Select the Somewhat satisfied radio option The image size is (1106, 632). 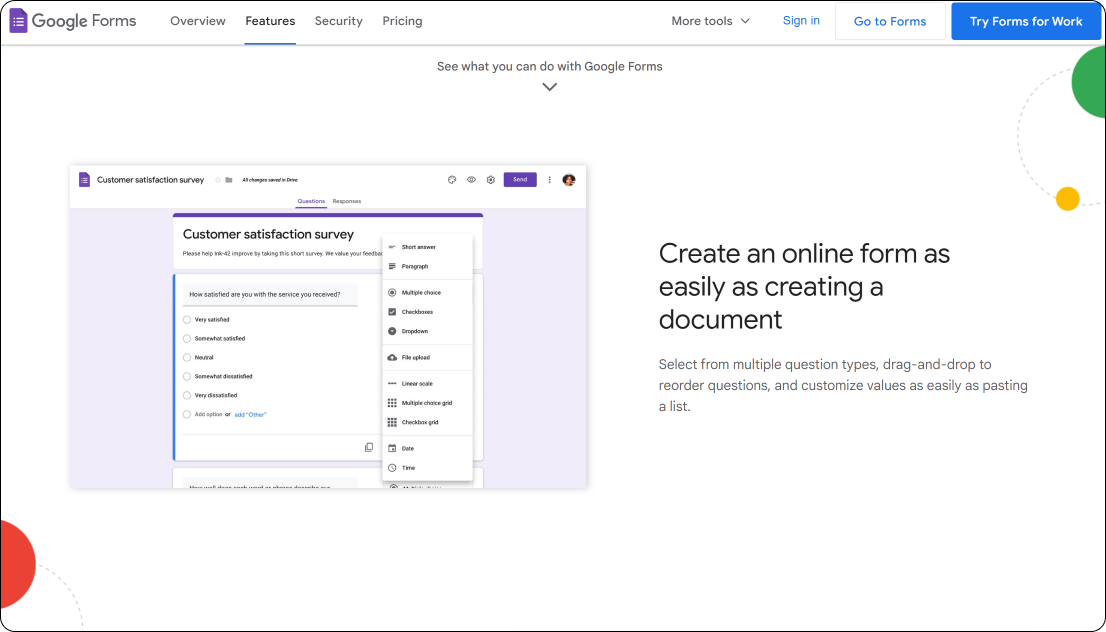coord(187,339)
